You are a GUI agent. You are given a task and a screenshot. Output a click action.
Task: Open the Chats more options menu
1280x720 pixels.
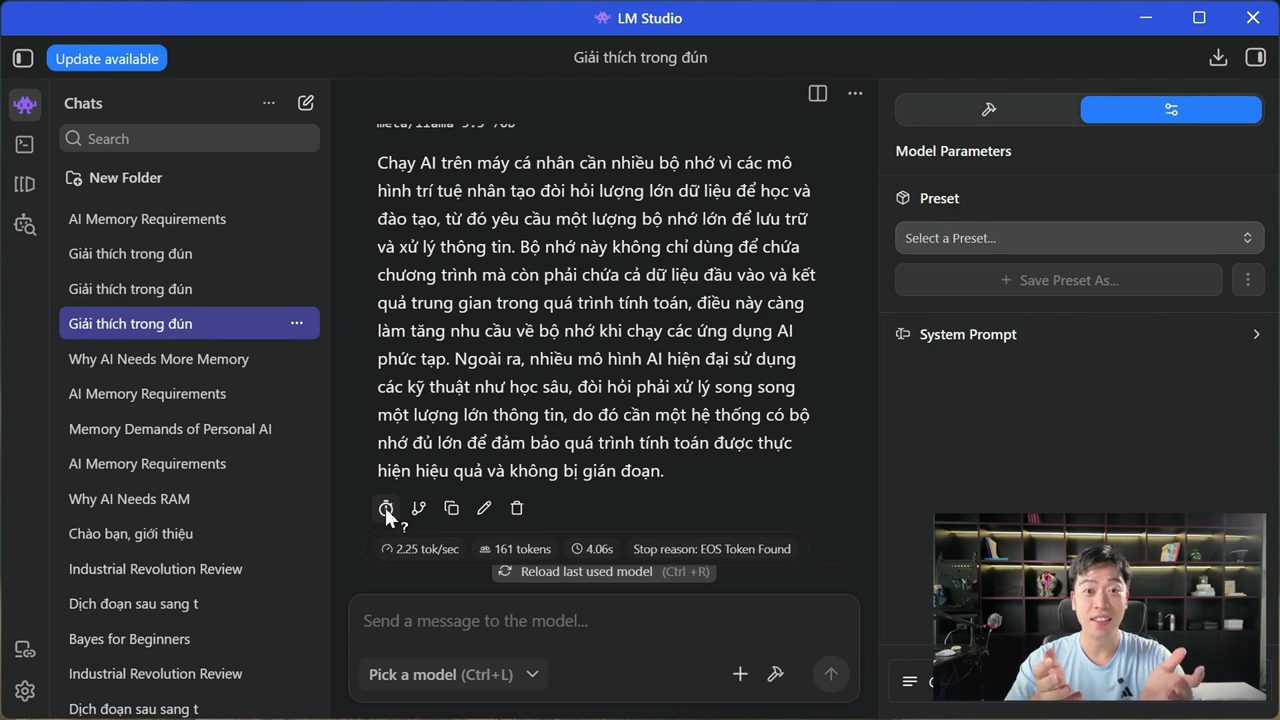tap(268, 103)
